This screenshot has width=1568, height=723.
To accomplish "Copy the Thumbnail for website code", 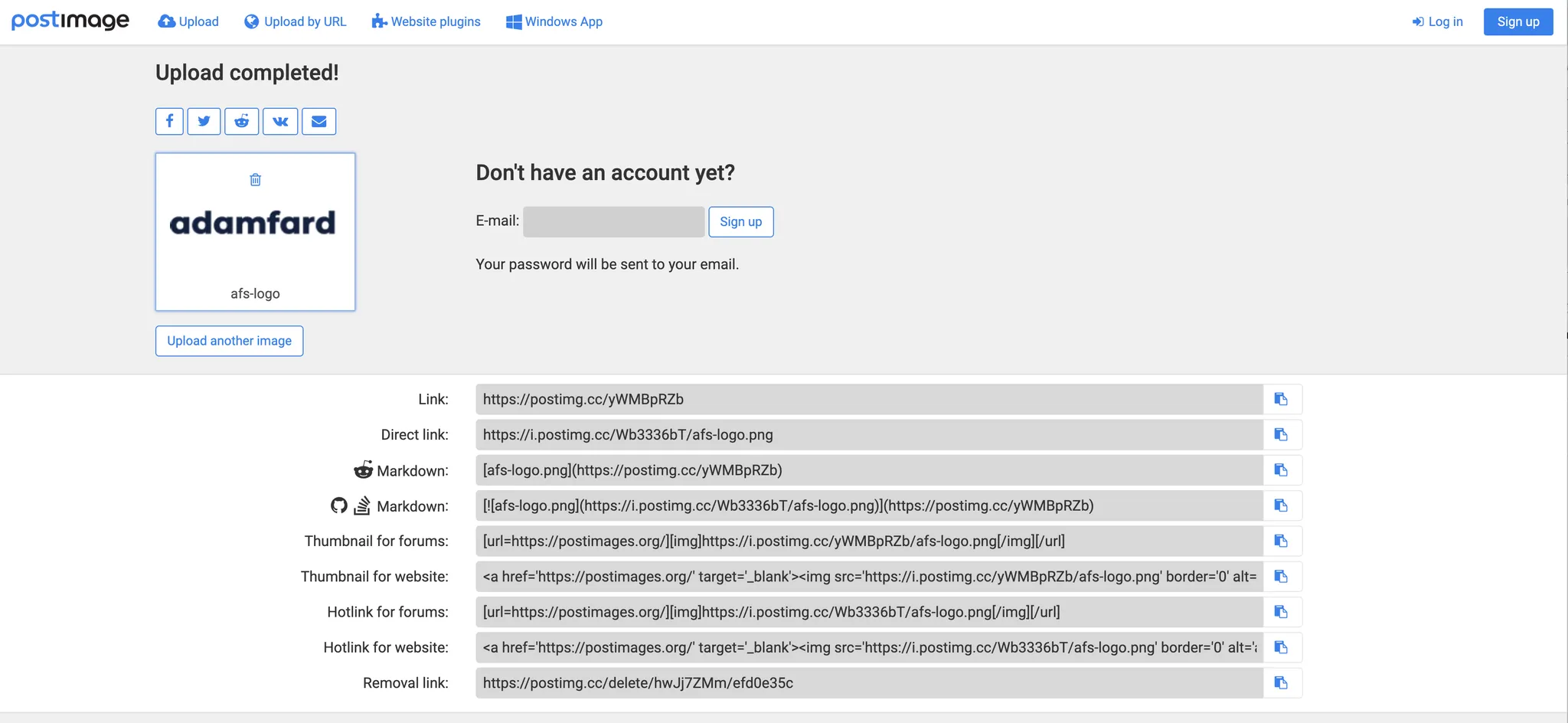I will pos(1282,576).
